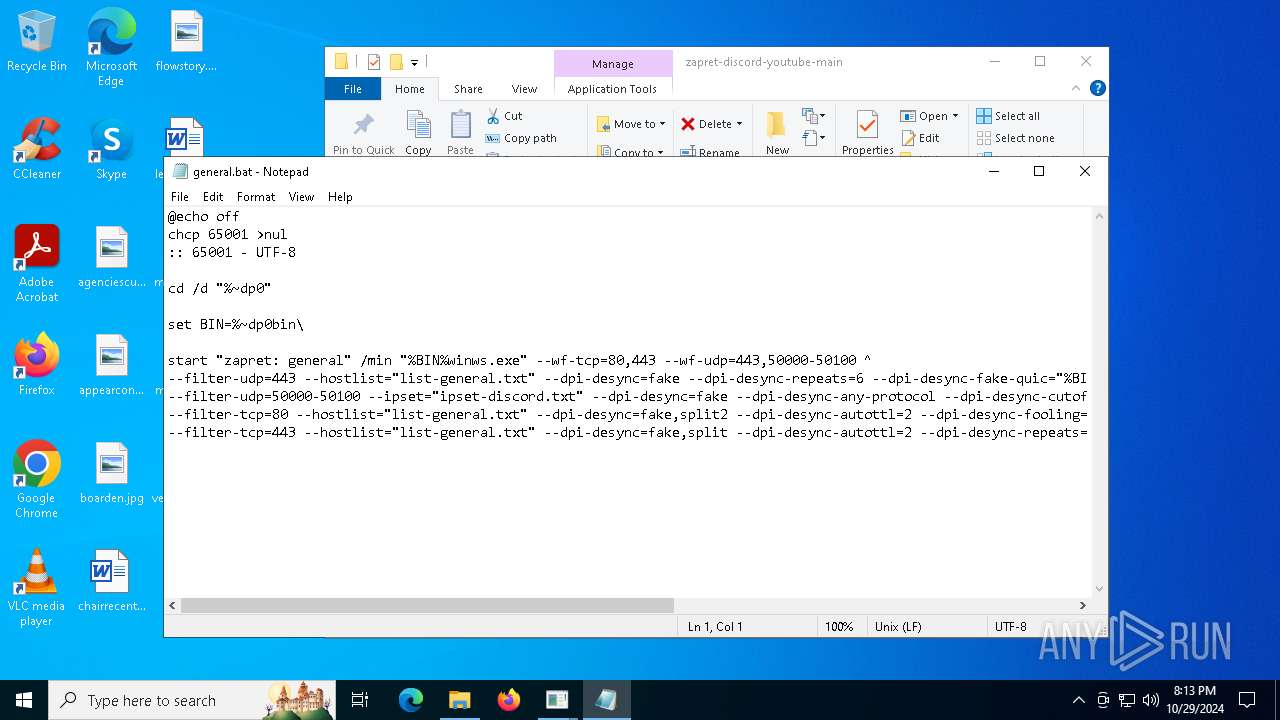Click the UTF-8 encoding in status bar
This screenshot has height=720, width=1280.
click(x=1010, y=627)
